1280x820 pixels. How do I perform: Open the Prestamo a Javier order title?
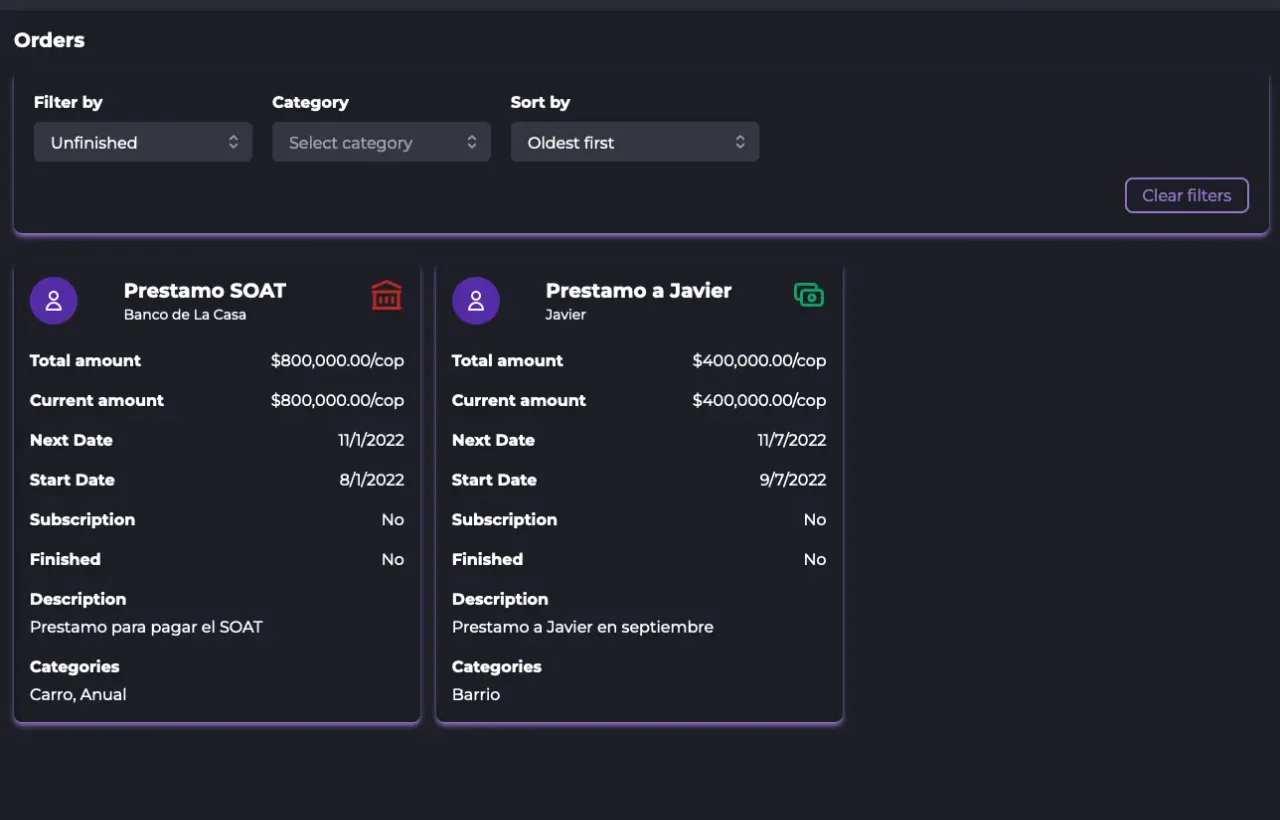click(x=638, y=290)
